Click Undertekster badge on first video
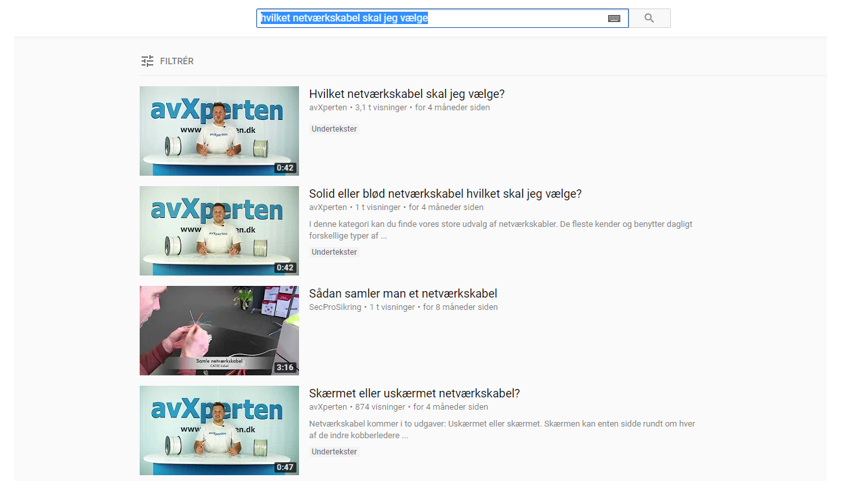This screenshot has height=493, width=842. click(x=334, y=129)
